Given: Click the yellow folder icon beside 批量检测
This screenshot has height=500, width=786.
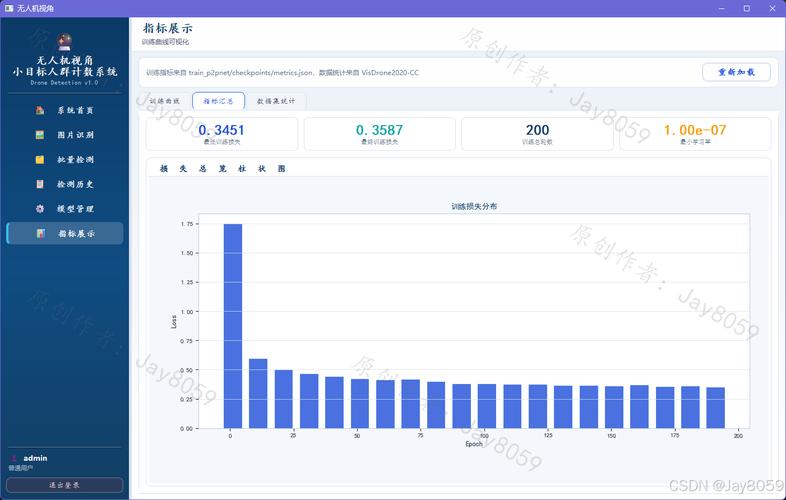Looking at the screenshot, I should tap(40, 159).
